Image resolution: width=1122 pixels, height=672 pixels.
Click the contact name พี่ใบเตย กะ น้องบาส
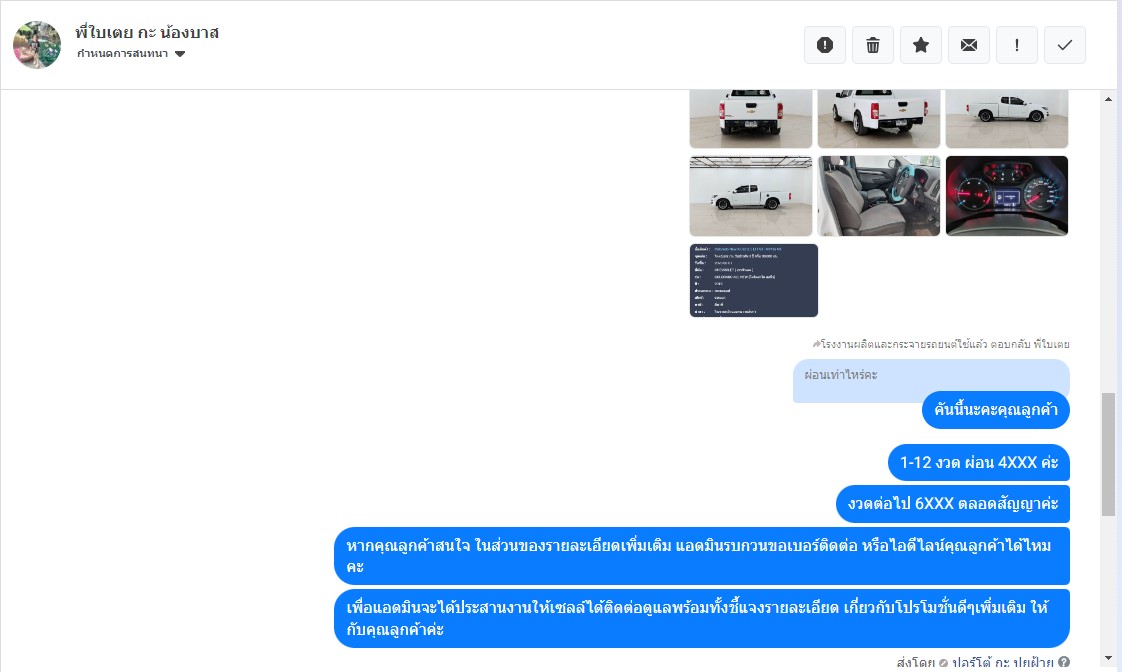tap(147, 32)
